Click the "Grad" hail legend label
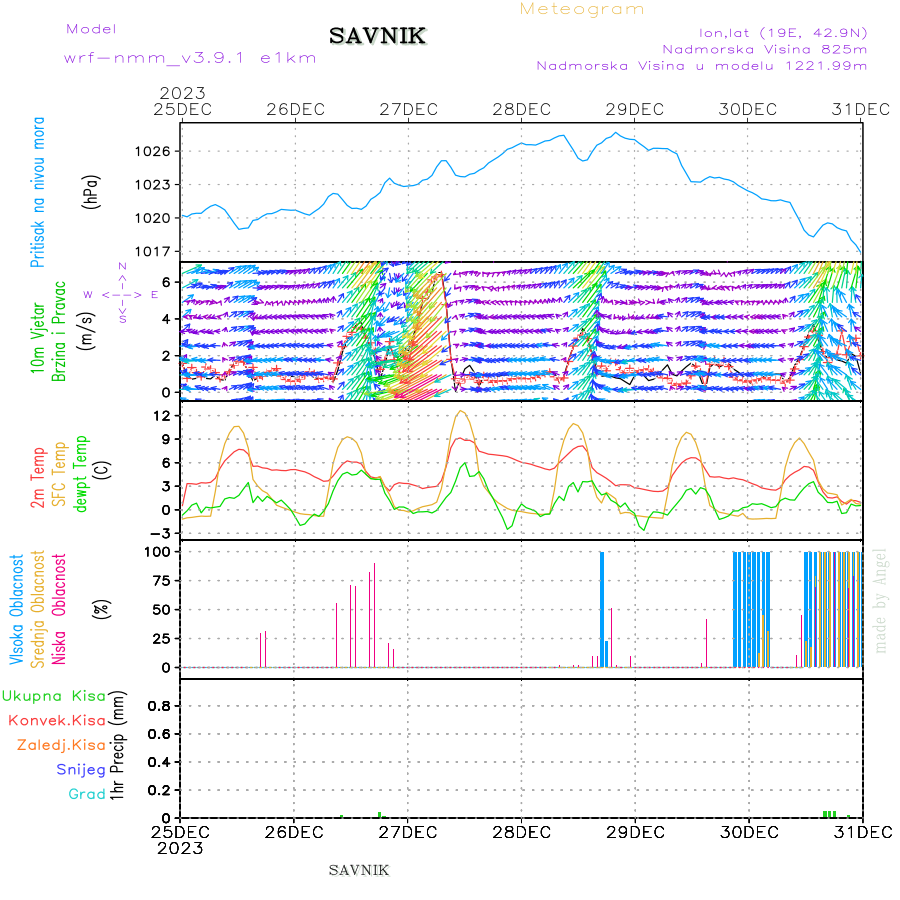The height and width of the screenshot is (900, 900). pos(87,794)
